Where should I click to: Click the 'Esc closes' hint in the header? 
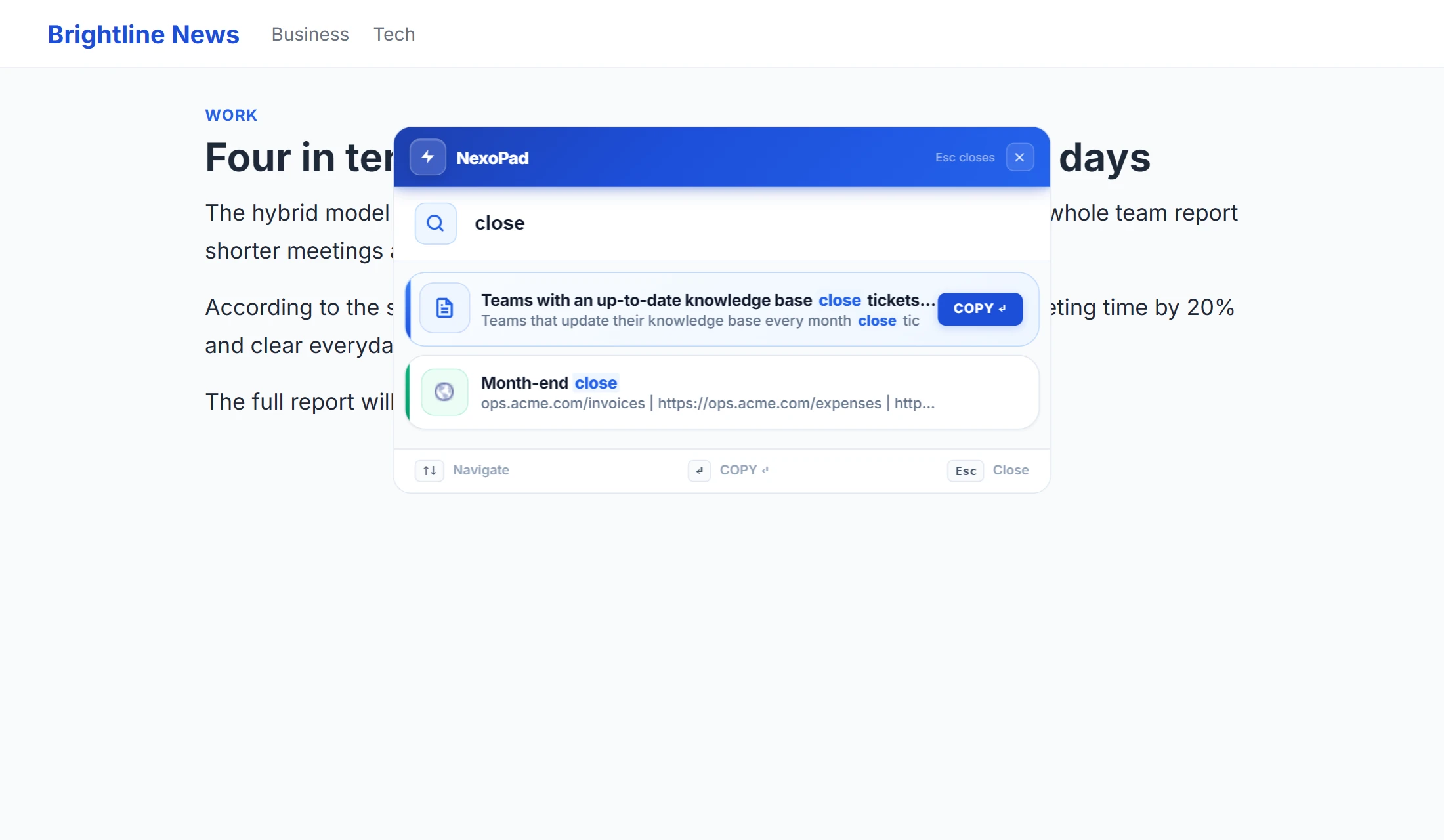(965, 157)
